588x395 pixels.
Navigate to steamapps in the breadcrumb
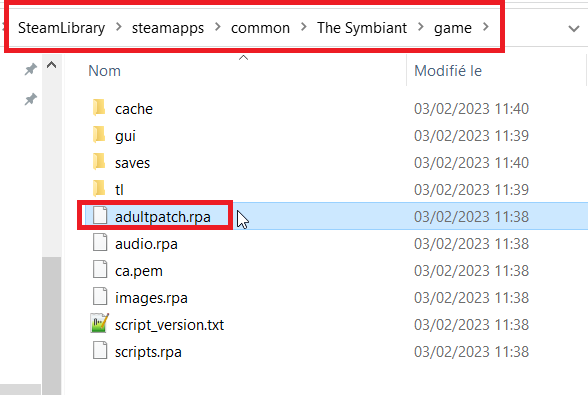click(x=168, y=28)
